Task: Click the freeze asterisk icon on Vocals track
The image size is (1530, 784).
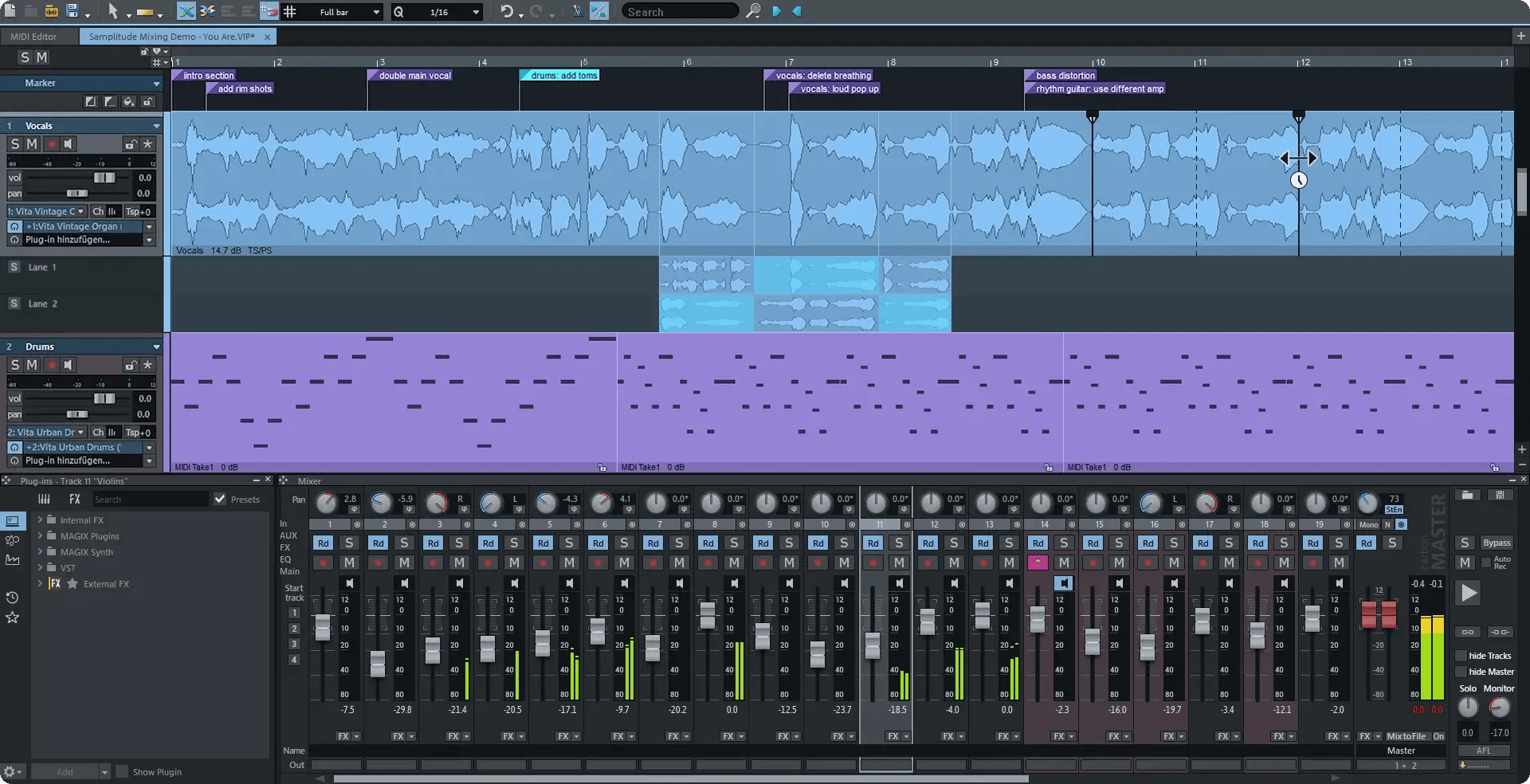Action: click(147, 144)
